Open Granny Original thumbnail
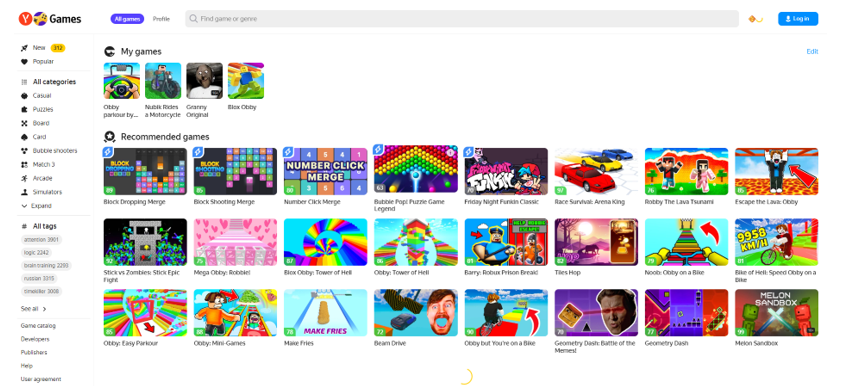 (204, 81)
